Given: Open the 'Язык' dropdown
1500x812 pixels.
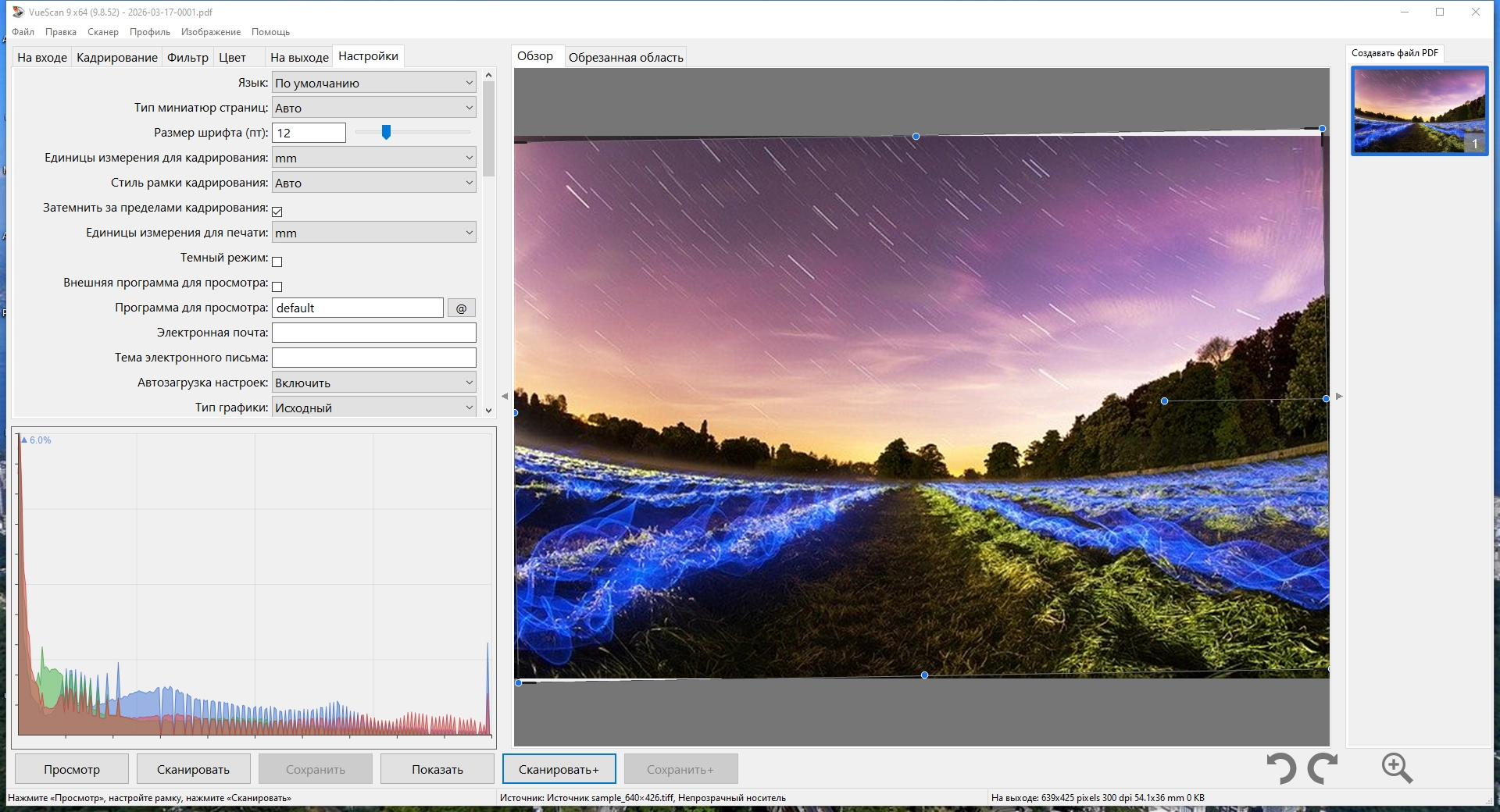Looking at the screenshot, I should pyautogui.click(x=373, y=83).
